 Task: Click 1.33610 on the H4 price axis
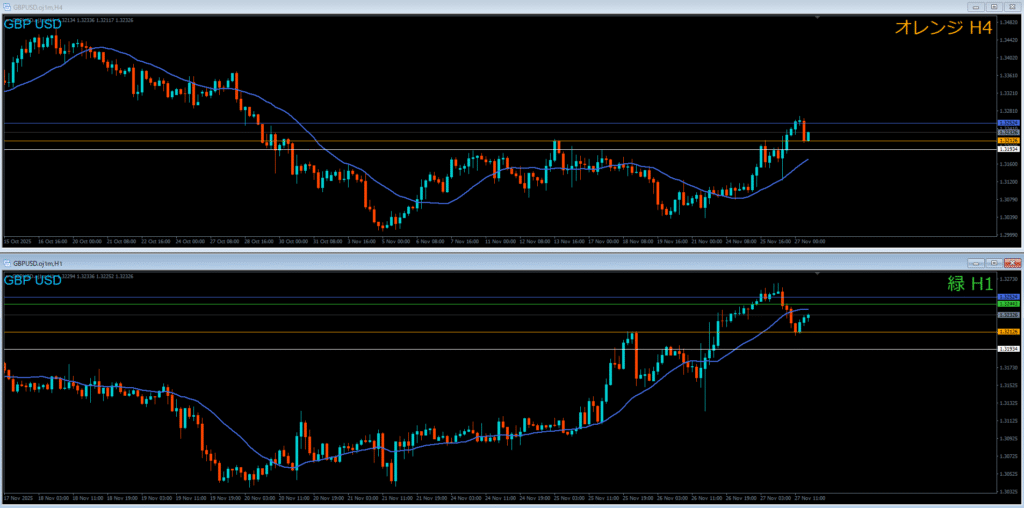(1009, 75)
